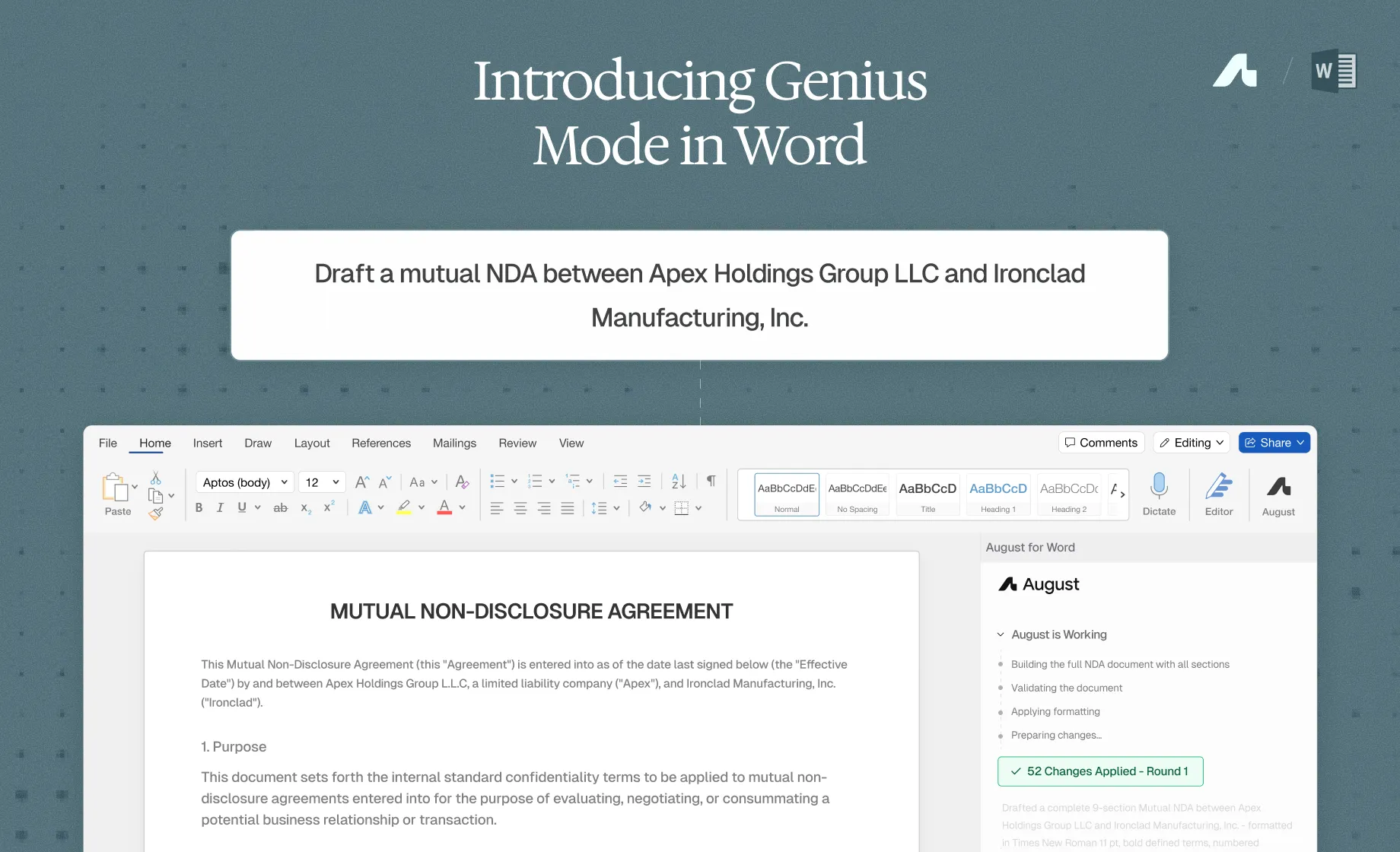Viewport: 1400px width, 852px height.
Task: Apply the red font color
Action: [x=444, y=507]
